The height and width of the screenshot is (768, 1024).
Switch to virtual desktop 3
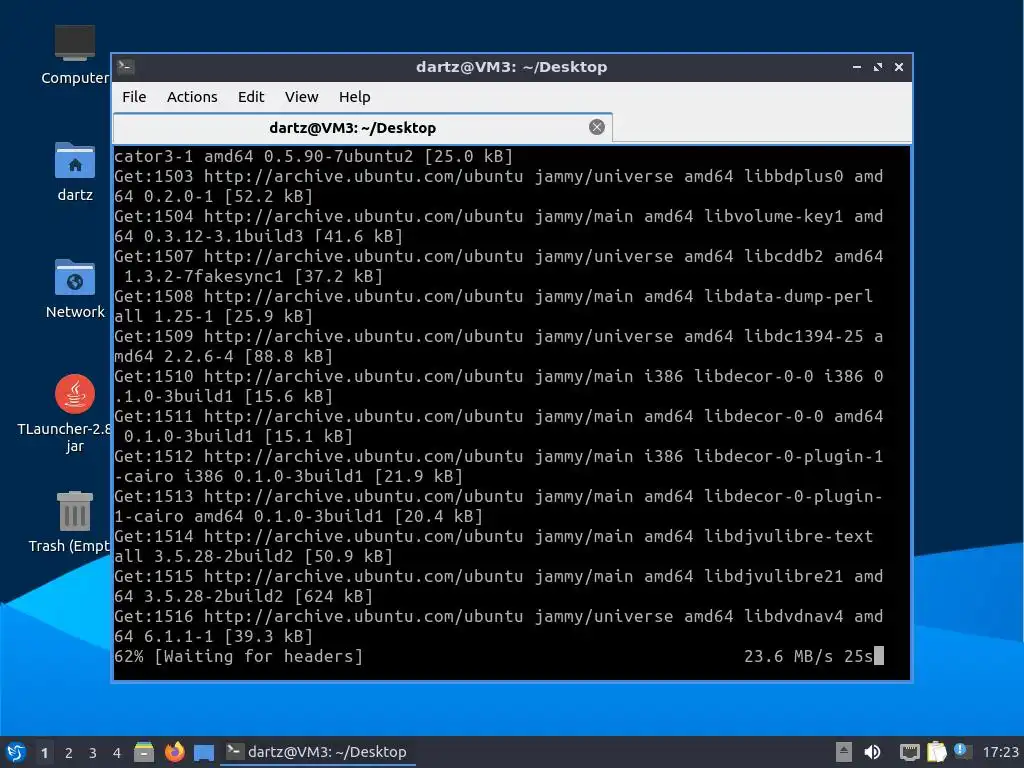(x=93, y=753)
